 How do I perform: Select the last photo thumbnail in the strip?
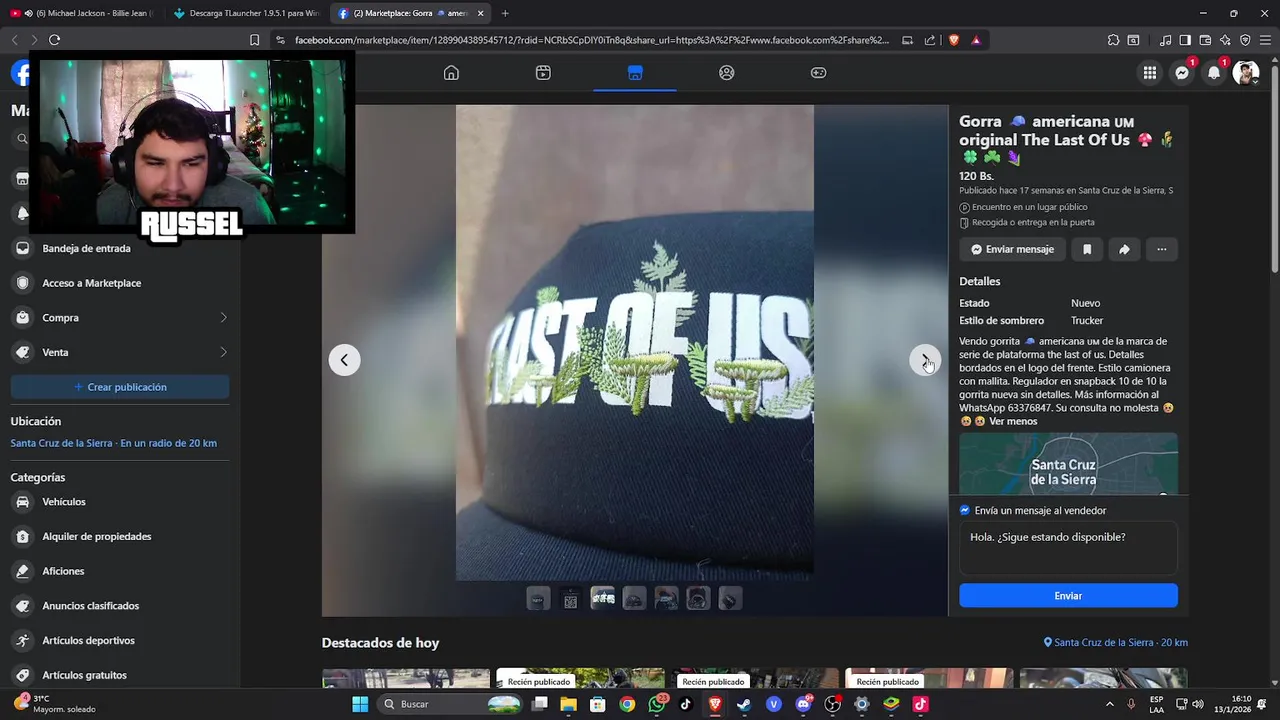coord(730,599)
